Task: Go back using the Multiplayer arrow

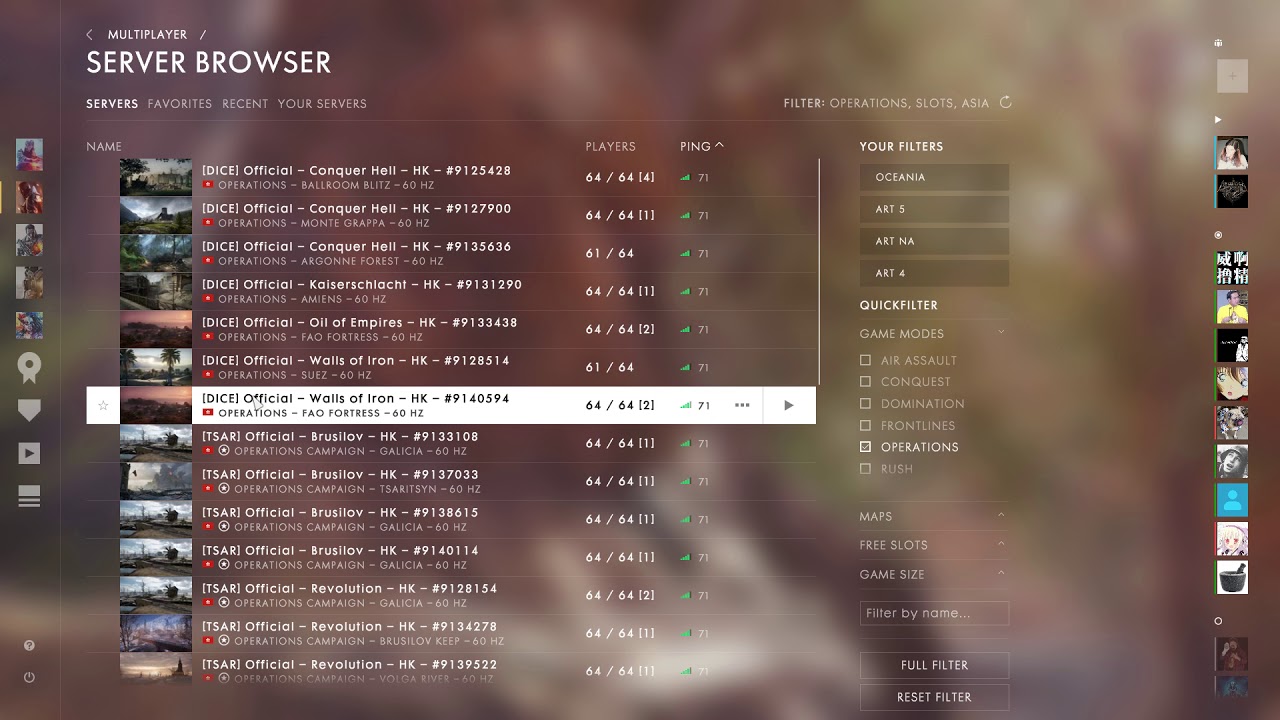Action: (x=89, y=35)
